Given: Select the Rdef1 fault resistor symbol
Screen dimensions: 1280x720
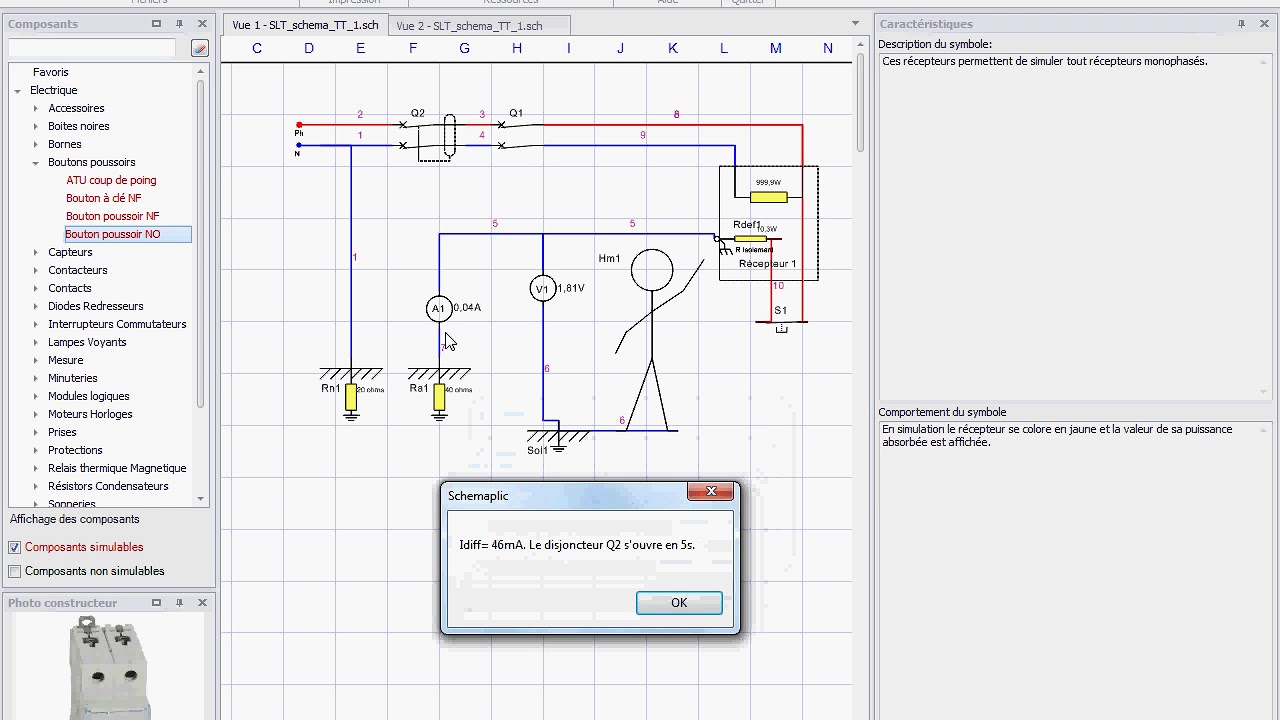Looking at the screenshot, I should [x=751, y=239].
